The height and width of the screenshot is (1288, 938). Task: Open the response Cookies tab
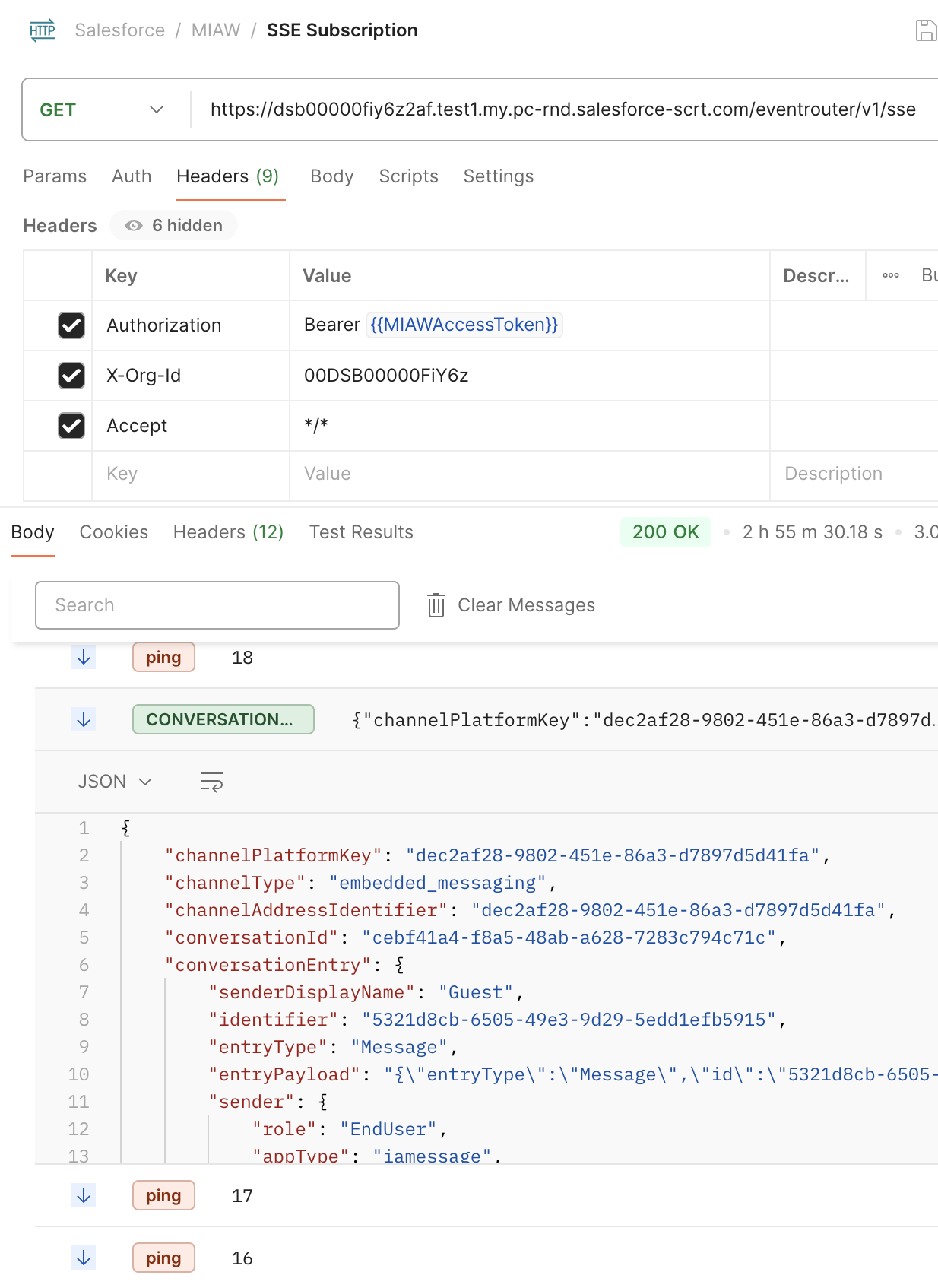point(114,532)
